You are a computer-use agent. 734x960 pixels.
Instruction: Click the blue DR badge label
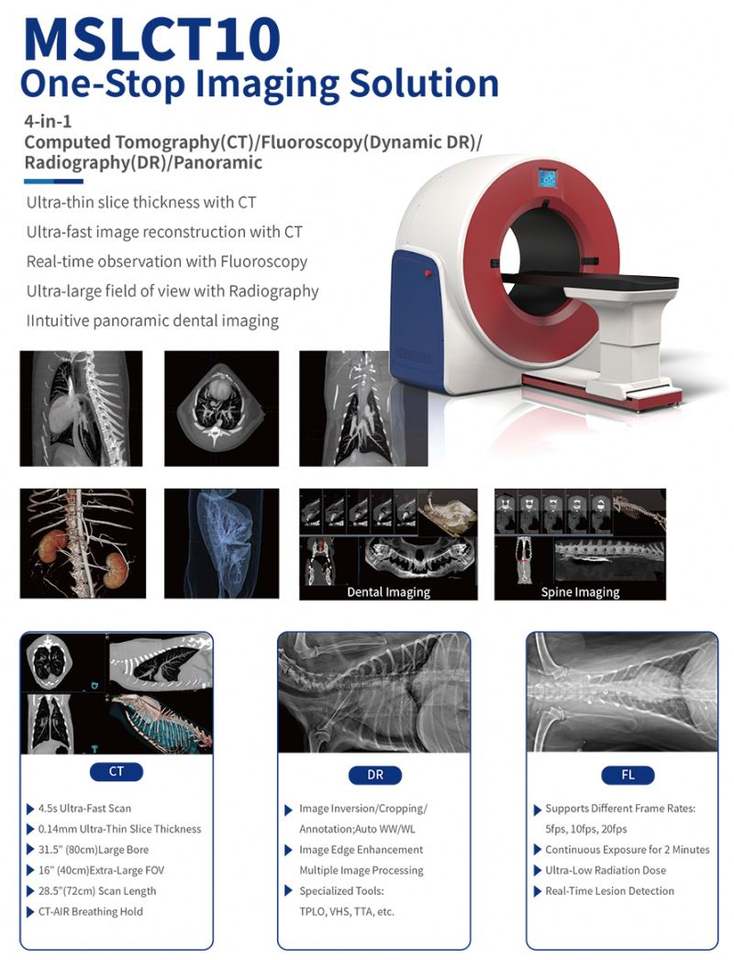coord(375,775)
